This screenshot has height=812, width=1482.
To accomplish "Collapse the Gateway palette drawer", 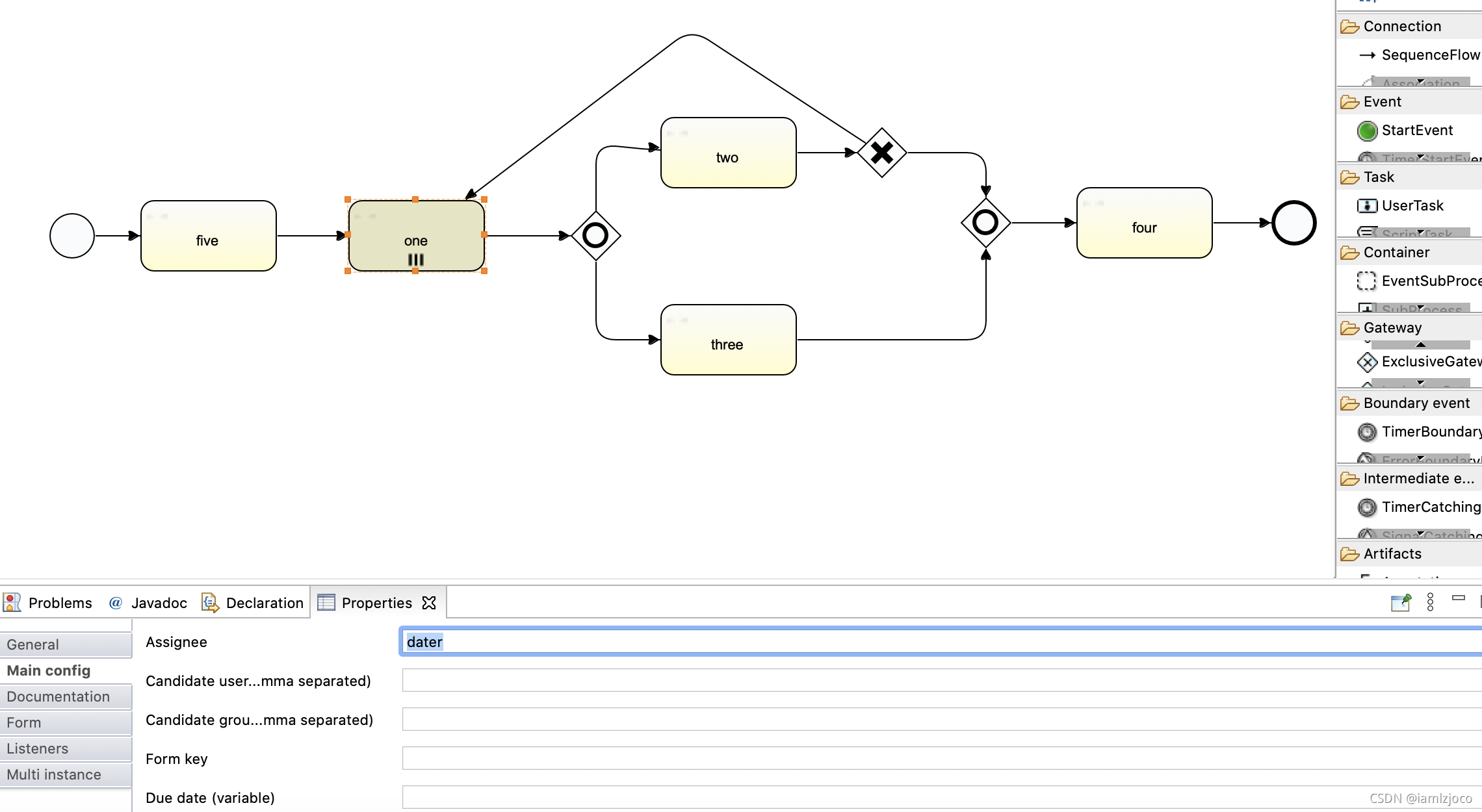I will click(x=1392, y=328).
